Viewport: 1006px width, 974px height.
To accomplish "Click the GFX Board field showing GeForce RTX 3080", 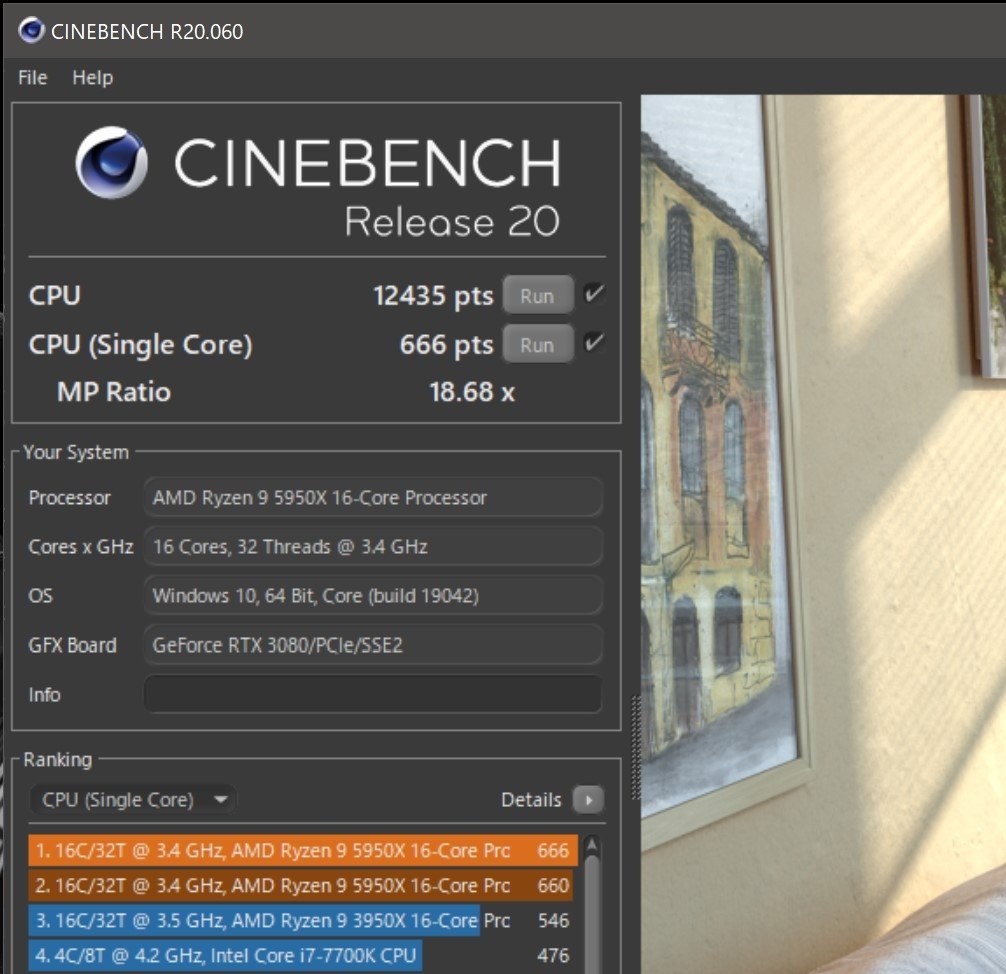I will coord(373,645).
